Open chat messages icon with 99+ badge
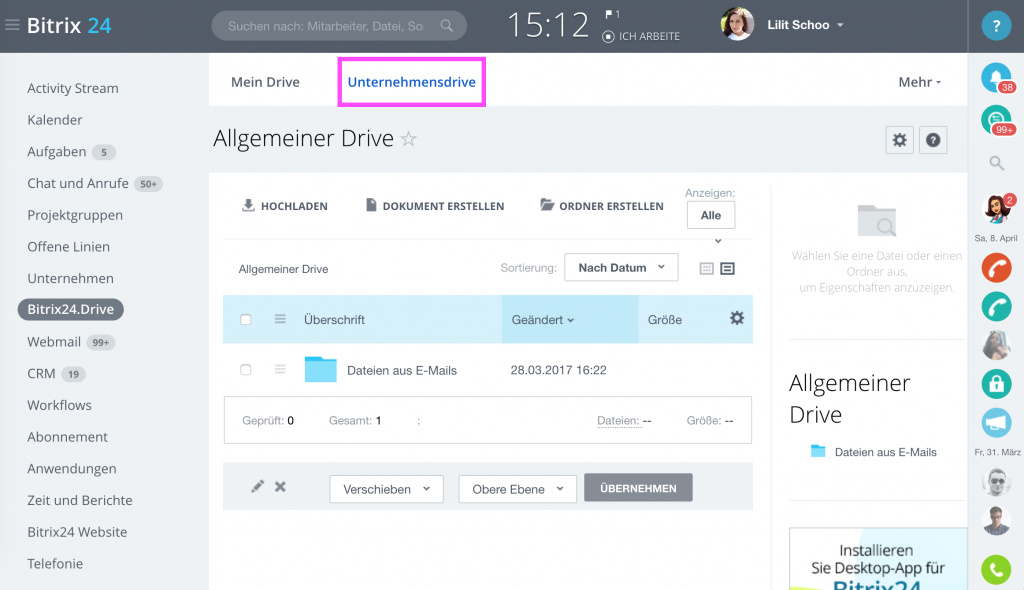This screenshot has width=1024, height=590. [996, 120]
